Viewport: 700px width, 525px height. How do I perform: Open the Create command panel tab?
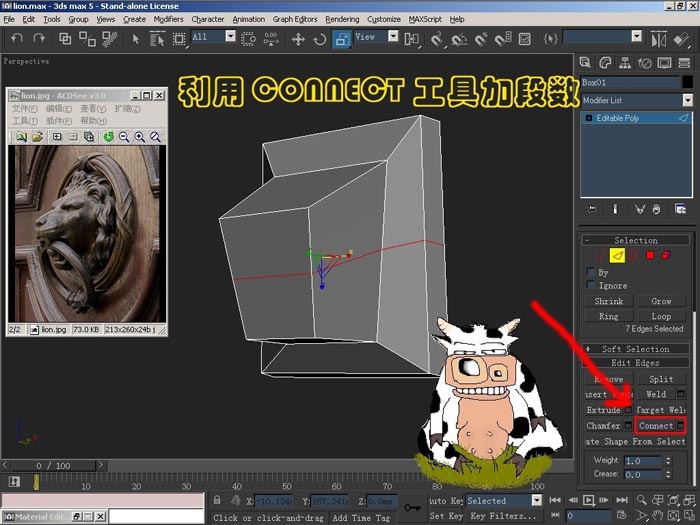pyautogui.click(x=585, y=63)
